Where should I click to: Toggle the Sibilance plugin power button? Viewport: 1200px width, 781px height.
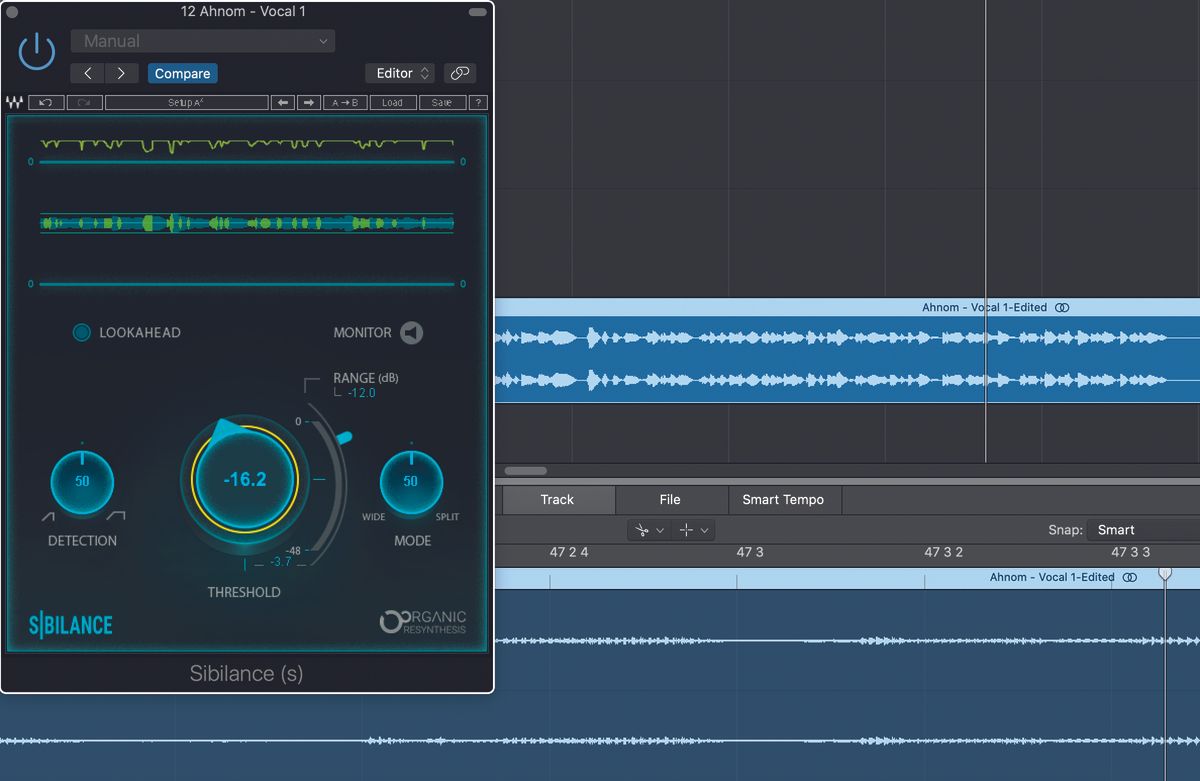click(x=36, y=51)
